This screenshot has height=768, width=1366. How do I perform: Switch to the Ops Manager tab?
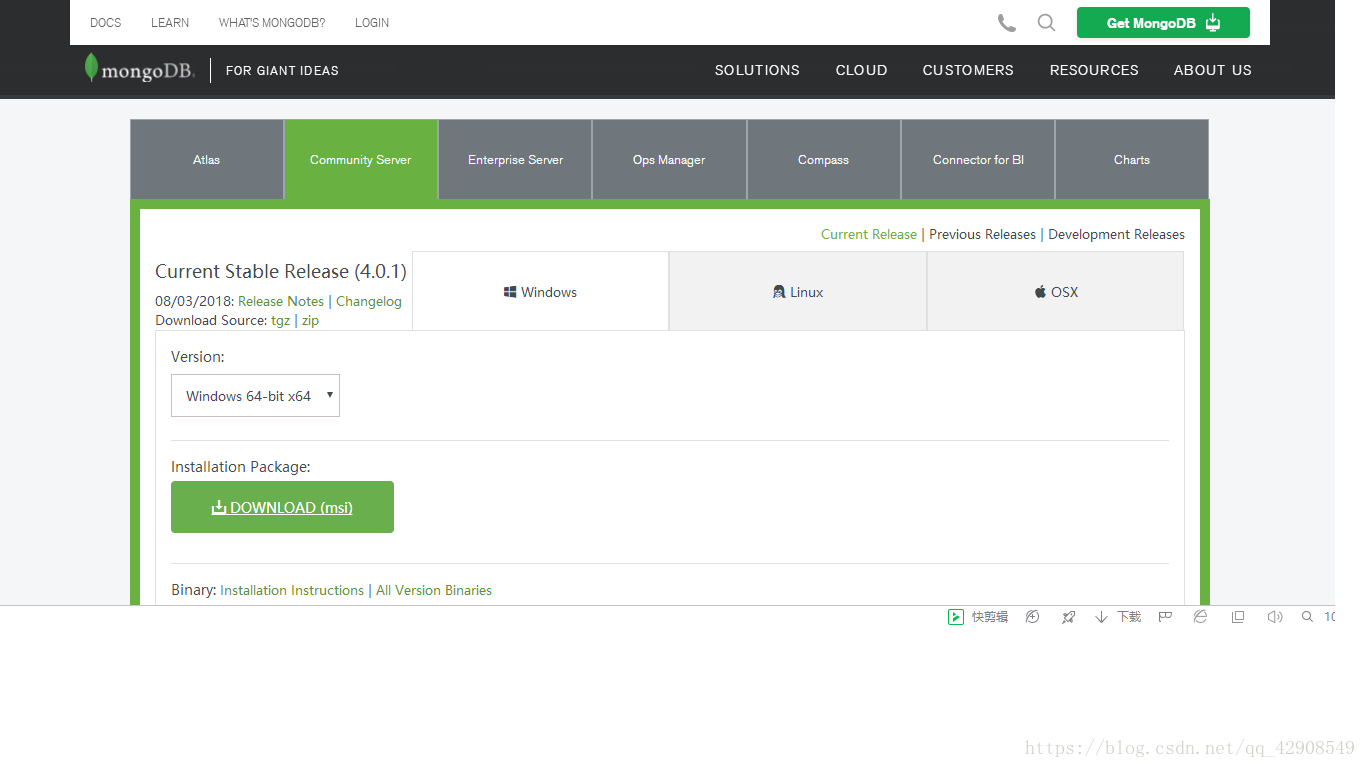click(x=669, y=160)
